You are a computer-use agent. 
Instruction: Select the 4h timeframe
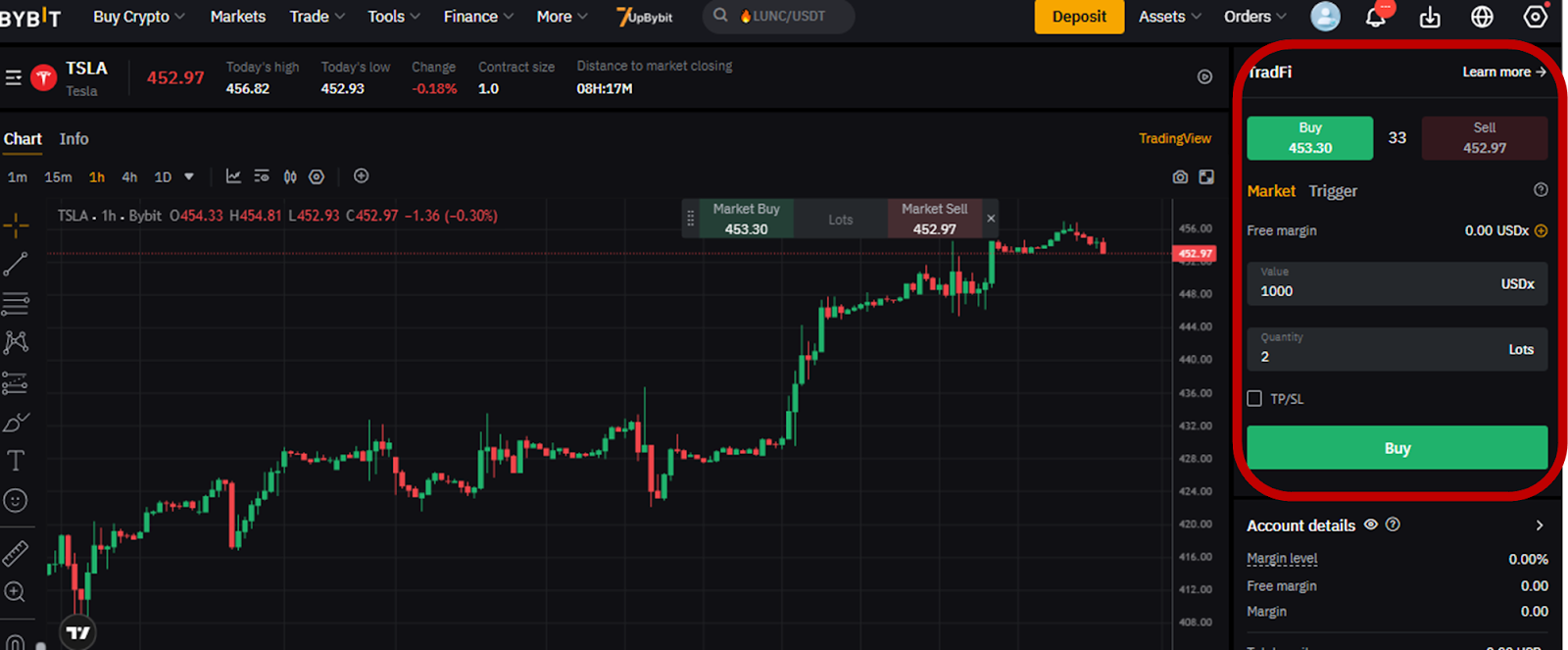coord(129,177)
